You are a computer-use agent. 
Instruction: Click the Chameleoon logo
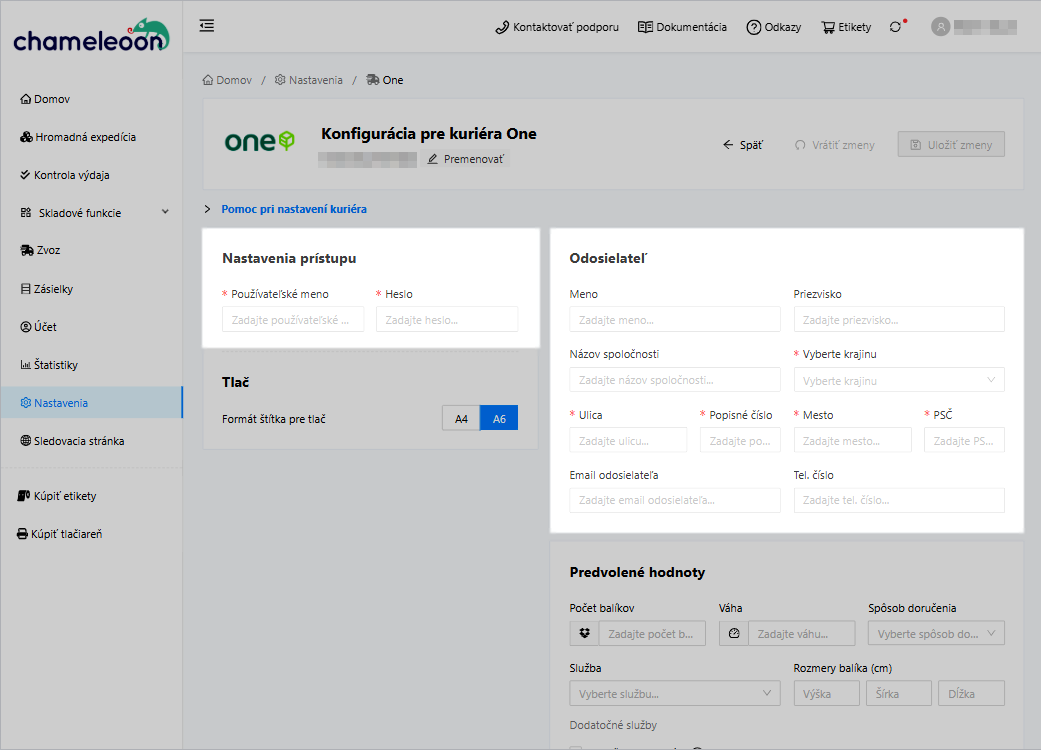[x=91, y=37]
